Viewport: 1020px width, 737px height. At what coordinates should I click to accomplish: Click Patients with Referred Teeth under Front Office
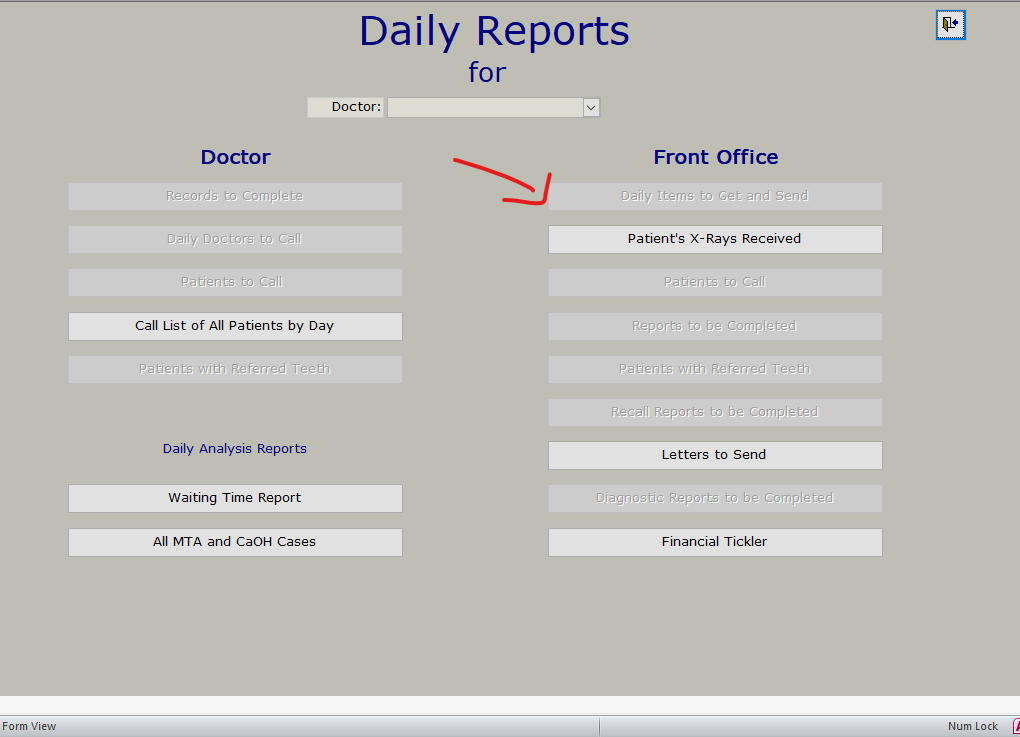(715, 369)
